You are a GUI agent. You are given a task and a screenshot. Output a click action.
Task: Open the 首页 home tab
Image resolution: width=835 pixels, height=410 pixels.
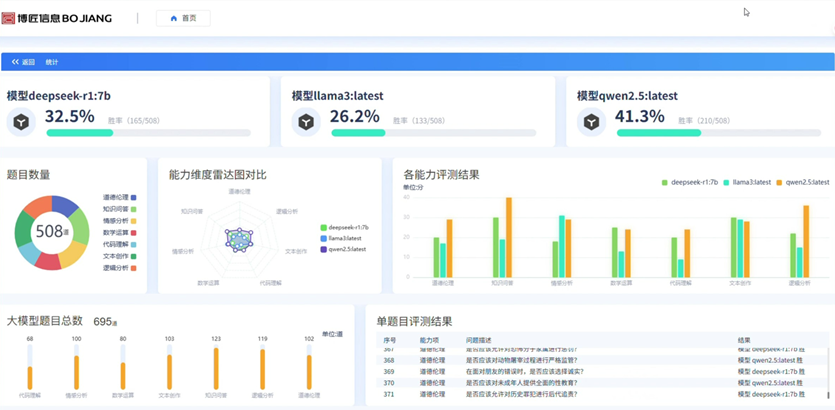(183, 18)
